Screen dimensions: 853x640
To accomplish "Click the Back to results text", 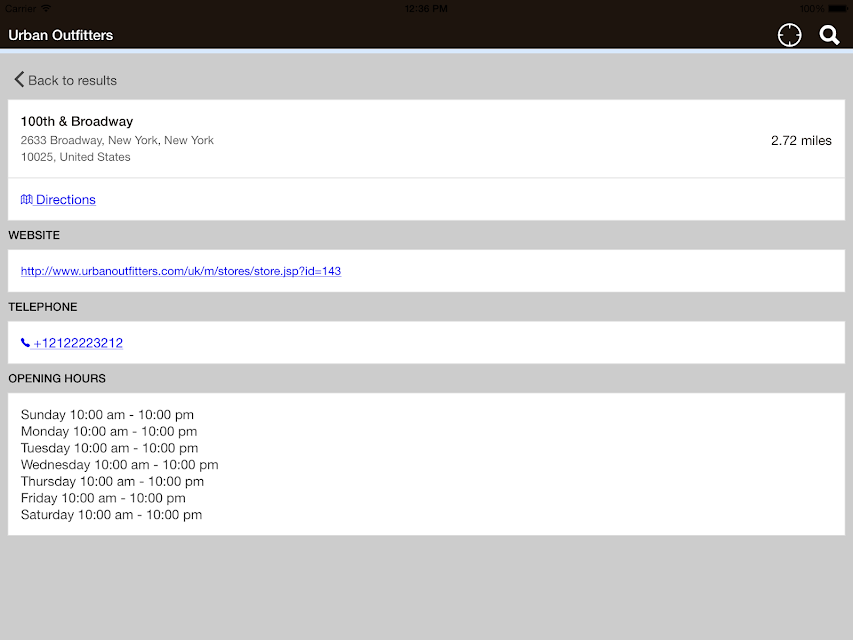I will click(72, 81).
